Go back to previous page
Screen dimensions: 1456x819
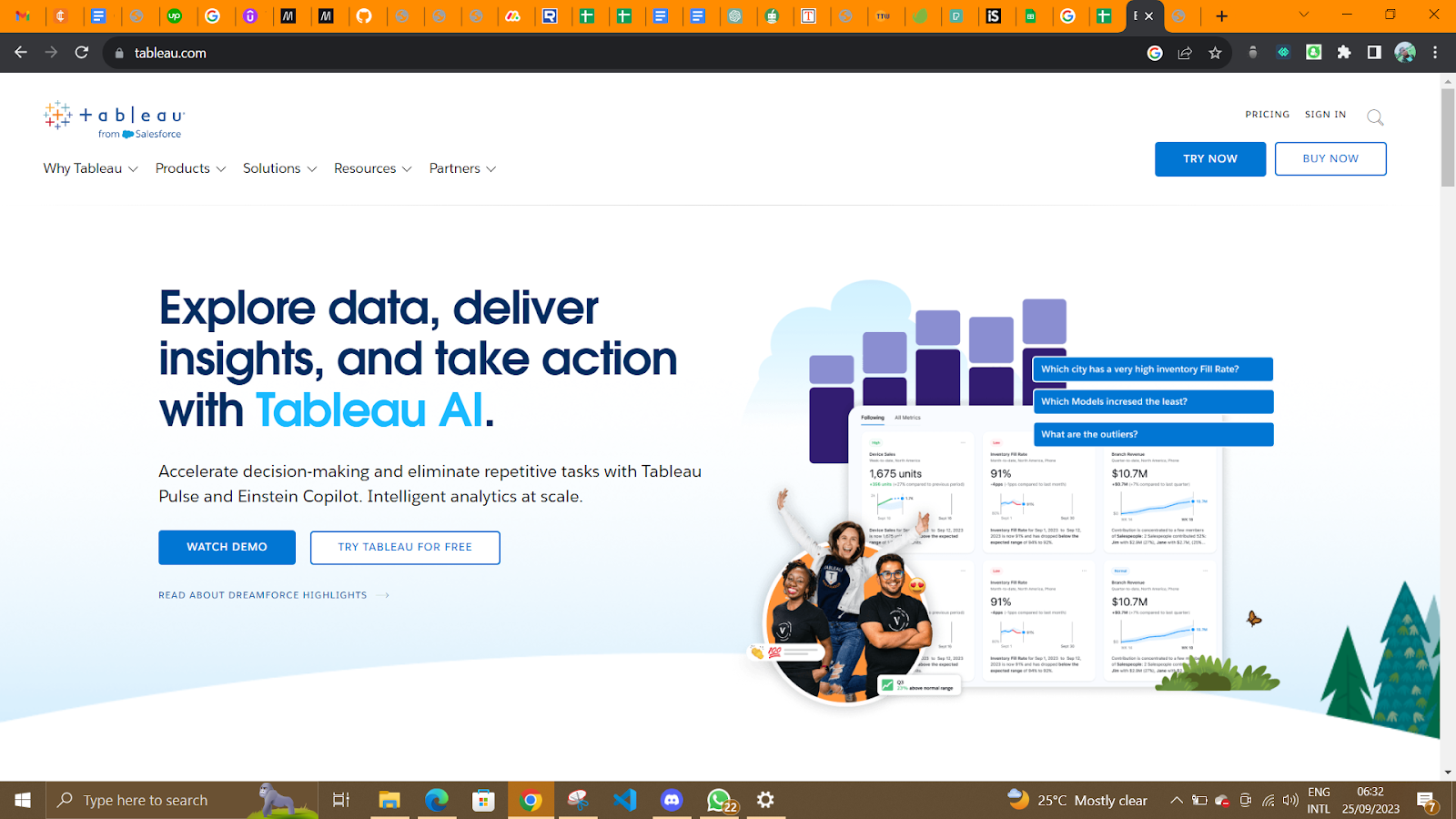(21, 53)
